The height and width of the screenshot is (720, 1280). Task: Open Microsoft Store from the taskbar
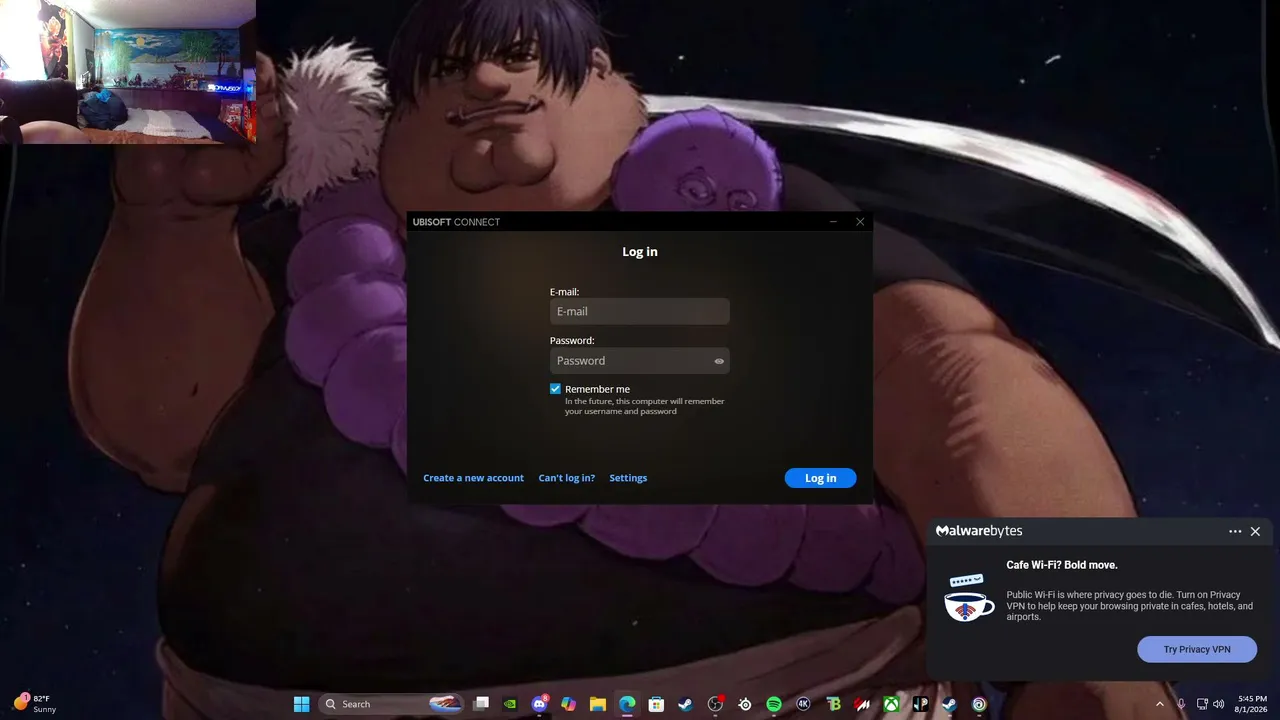click(656, 704)
